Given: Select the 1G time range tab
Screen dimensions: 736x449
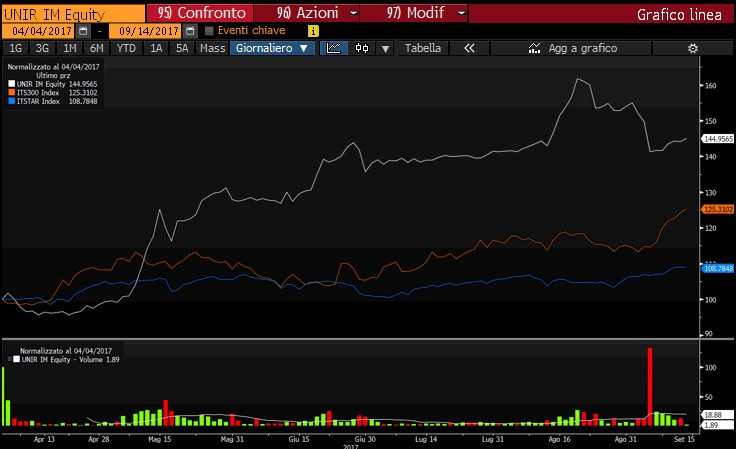Looking at the screenshot, I should pyautogui.click(x=15, y=48).
